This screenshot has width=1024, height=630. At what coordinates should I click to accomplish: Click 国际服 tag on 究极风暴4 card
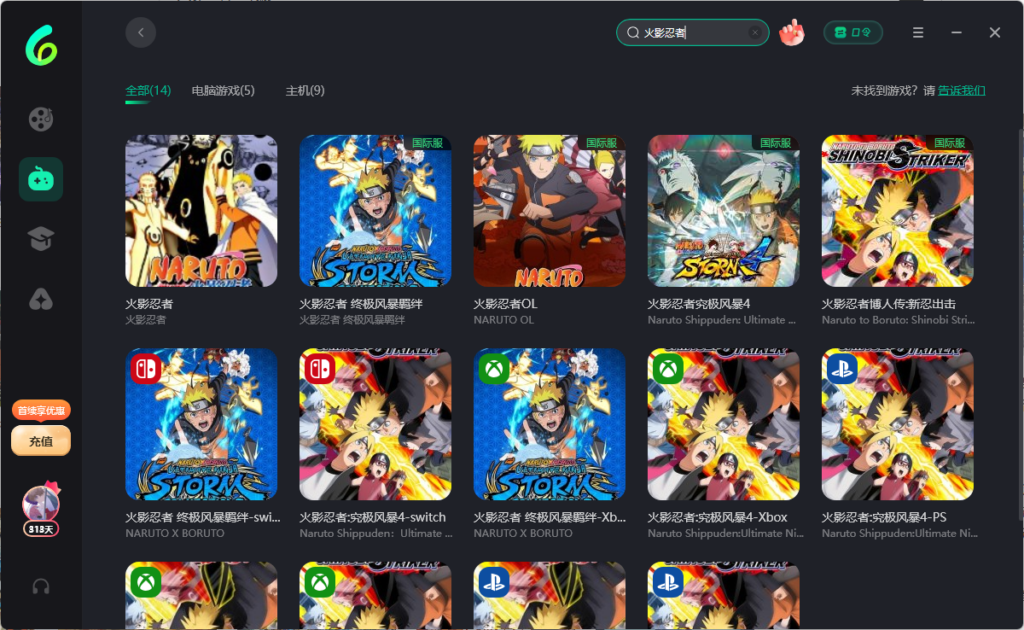(775, 142)
